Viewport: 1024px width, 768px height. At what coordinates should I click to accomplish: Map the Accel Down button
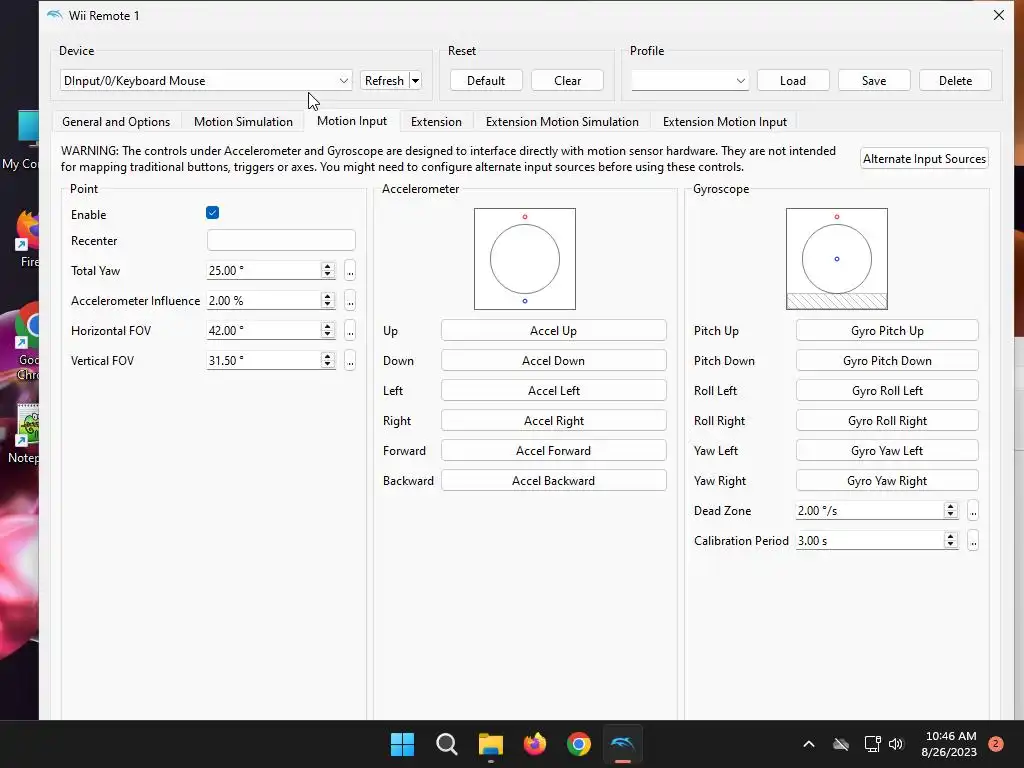pyautogui.click(x=553, y=360)
